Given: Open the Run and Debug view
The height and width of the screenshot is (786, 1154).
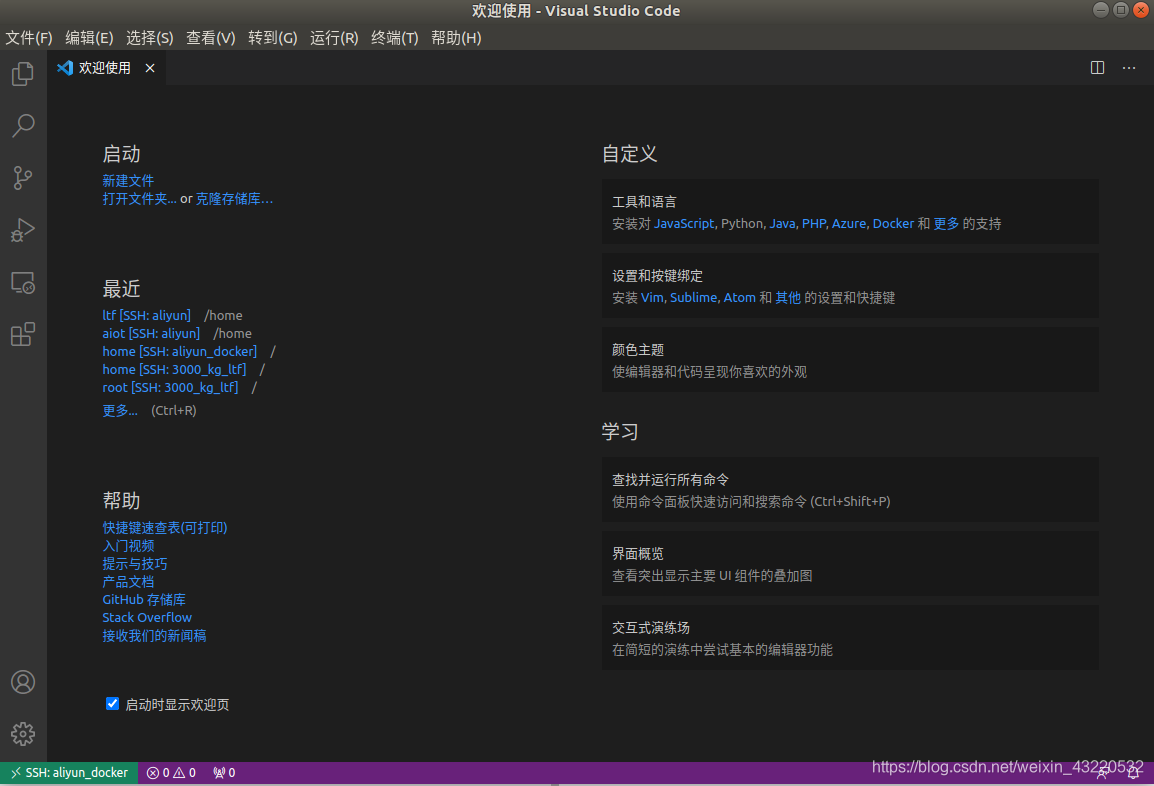Looking at the screenshot, I should [x=23, y=230].
